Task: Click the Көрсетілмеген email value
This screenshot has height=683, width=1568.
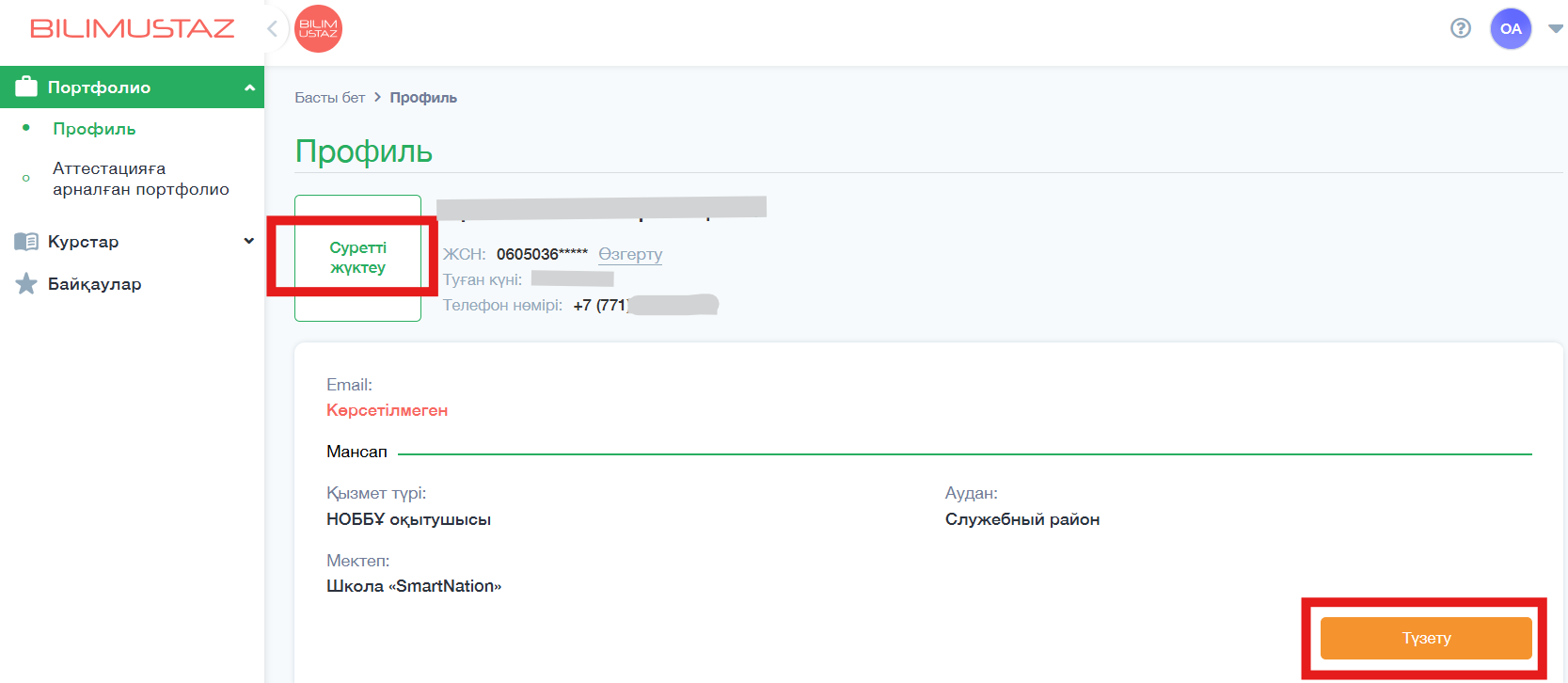Action: 387,410
